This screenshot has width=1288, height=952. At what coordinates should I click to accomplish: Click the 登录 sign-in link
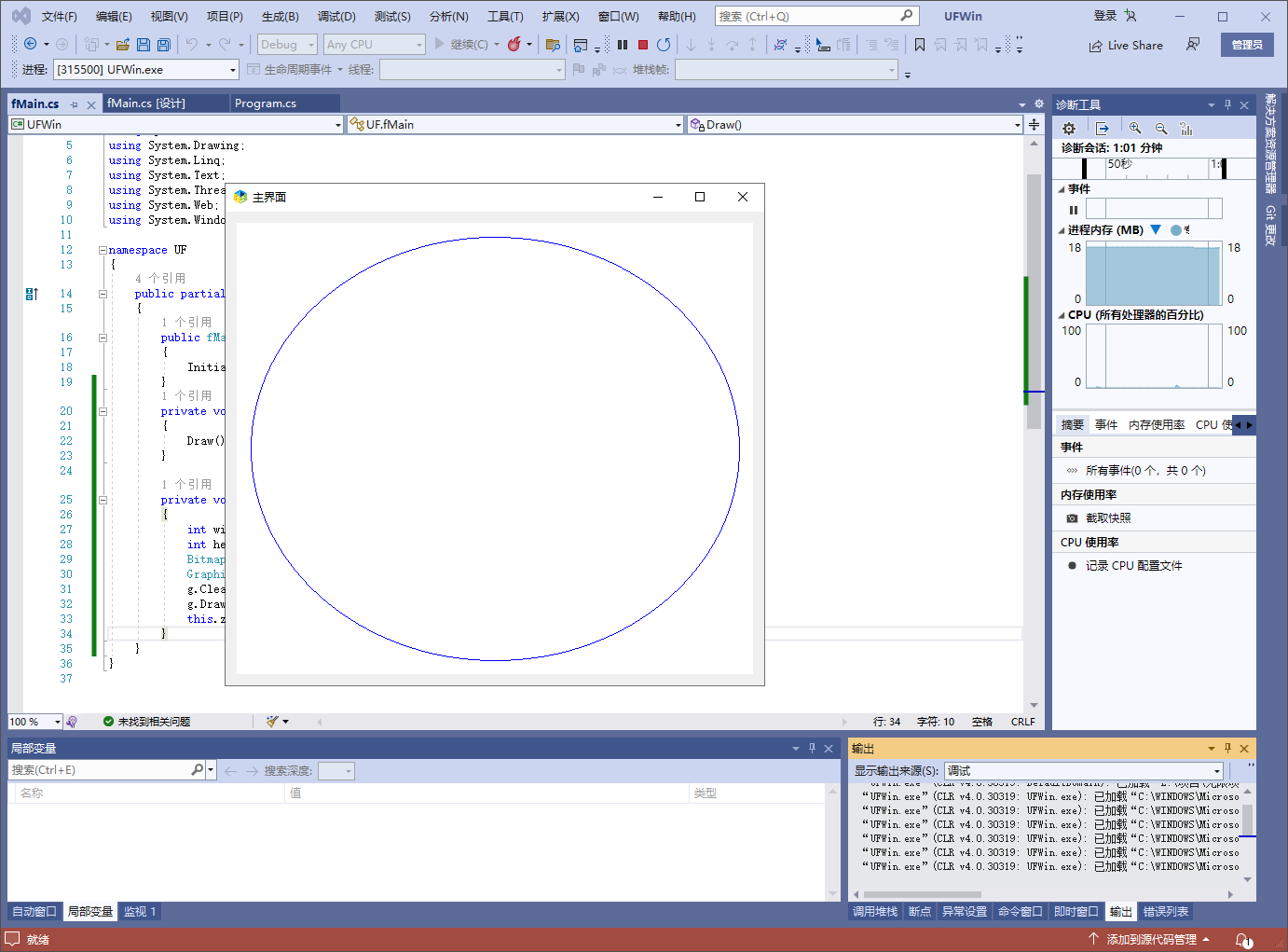pos(1105,16)
